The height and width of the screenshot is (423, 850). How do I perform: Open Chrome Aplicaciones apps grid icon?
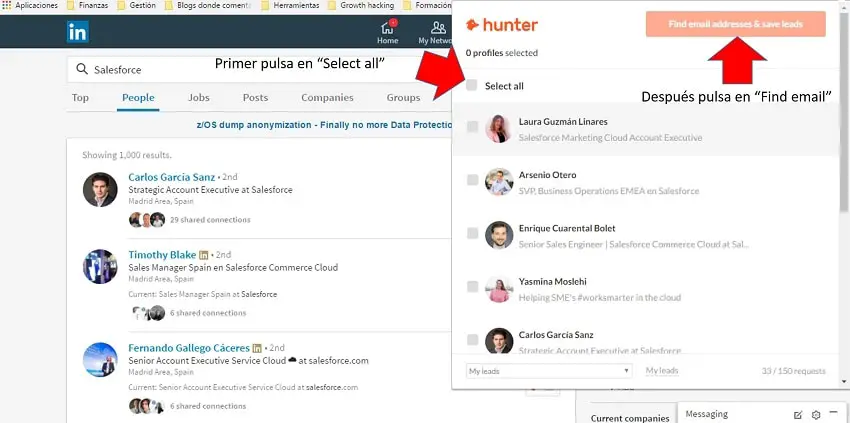click(7, 5)
